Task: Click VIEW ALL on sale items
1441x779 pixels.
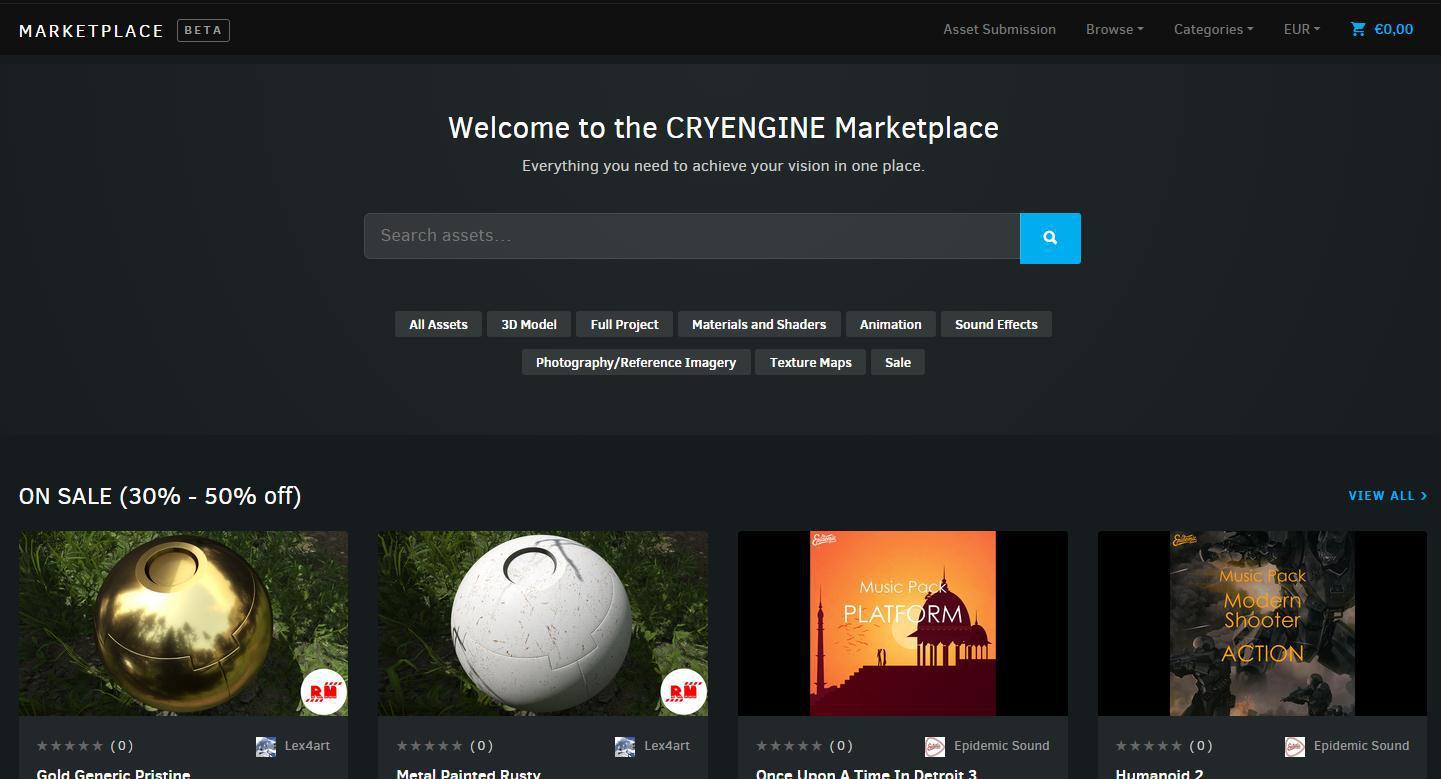Action: coord(1387,495)
